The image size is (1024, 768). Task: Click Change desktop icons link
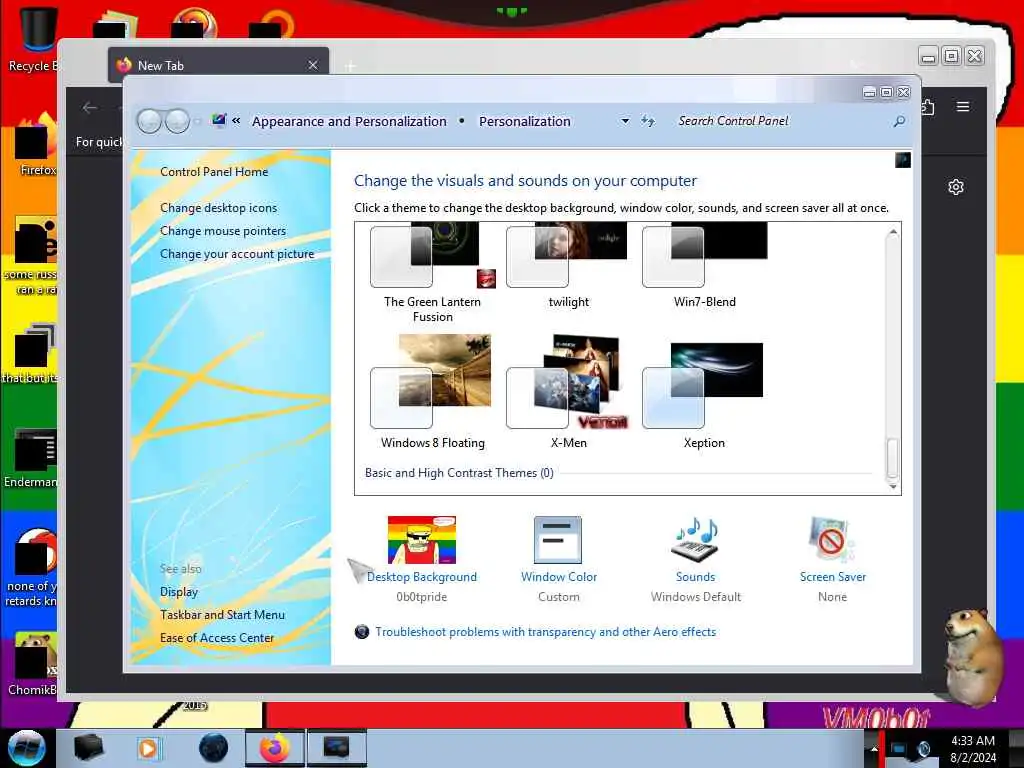coord(219,208)
